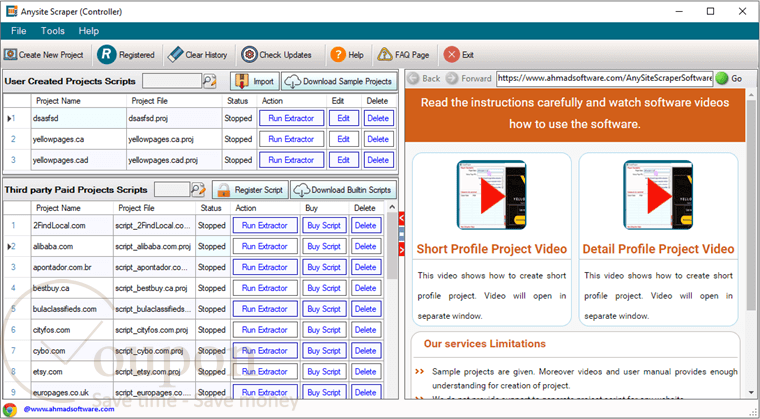Edit the dsasfsd project
The height and width of the screenshot is (419, 760).
tap(344, 118)
